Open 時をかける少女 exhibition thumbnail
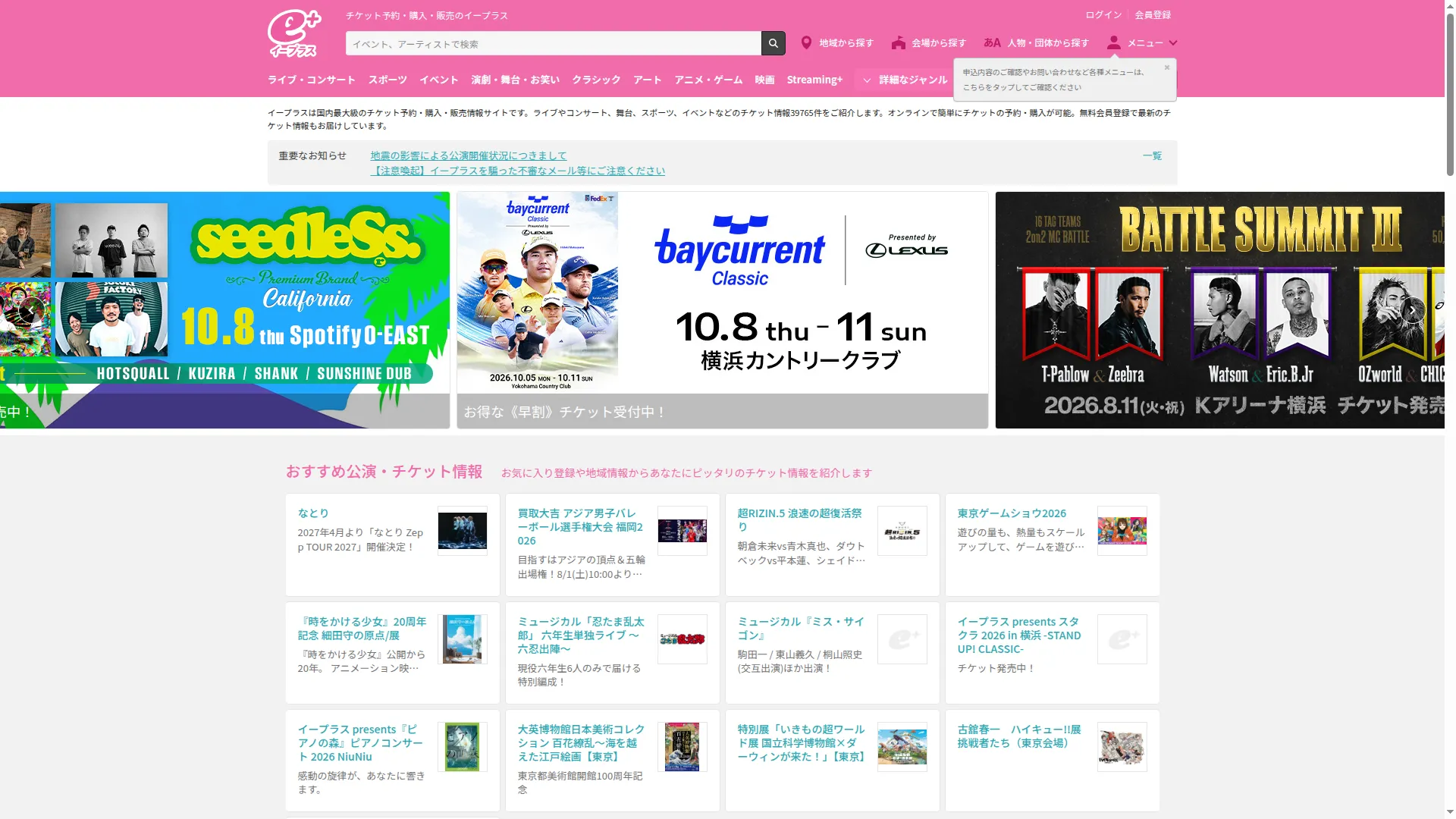This screenshot has width=1456, height=819. [x=462, y=639]
